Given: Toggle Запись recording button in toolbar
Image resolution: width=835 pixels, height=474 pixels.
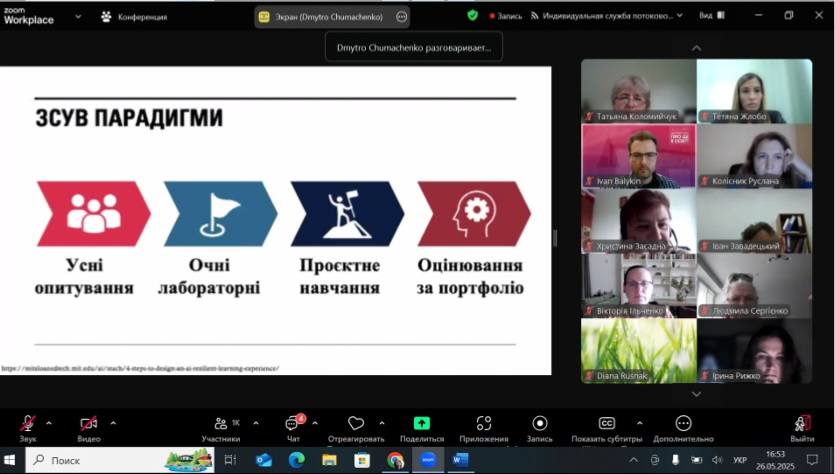Looking at the screenshot, I should (x=539, y=424).
